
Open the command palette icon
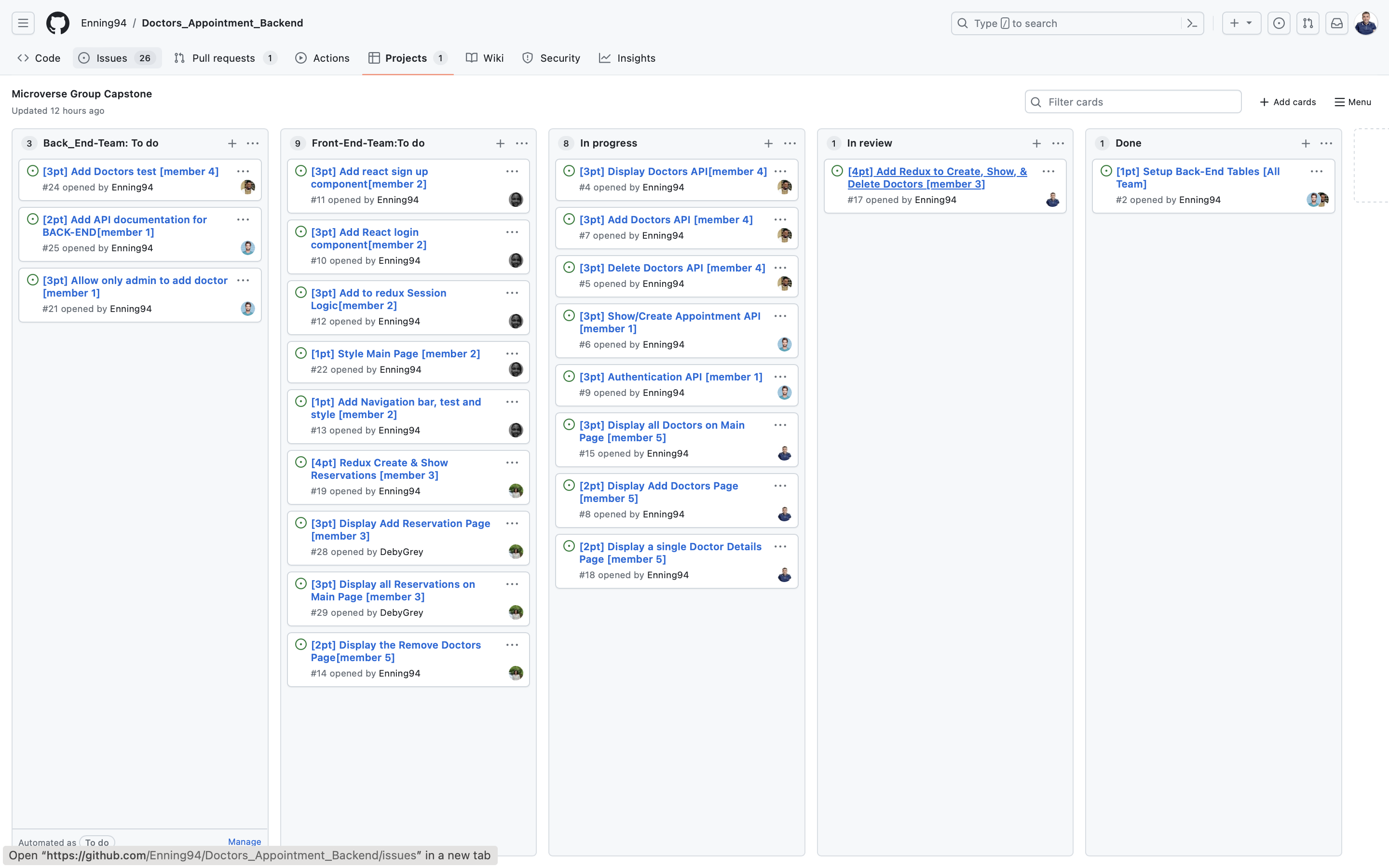pyautogui.click(x=1192, y=24)
